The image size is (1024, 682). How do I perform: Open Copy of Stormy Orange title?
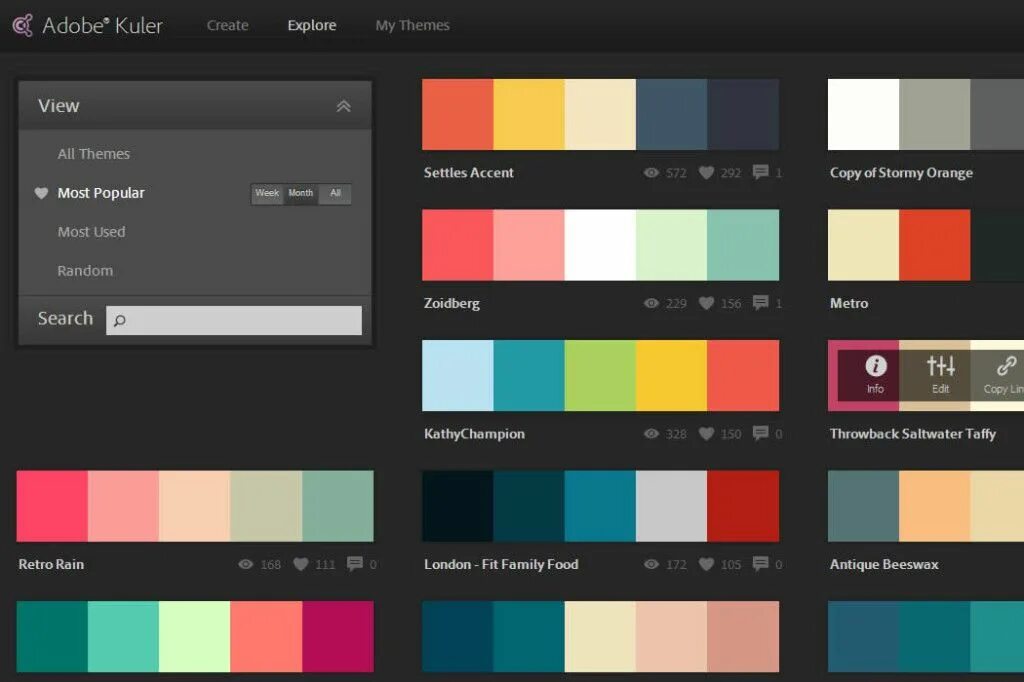pyautogui.click(x=901, y=172)
